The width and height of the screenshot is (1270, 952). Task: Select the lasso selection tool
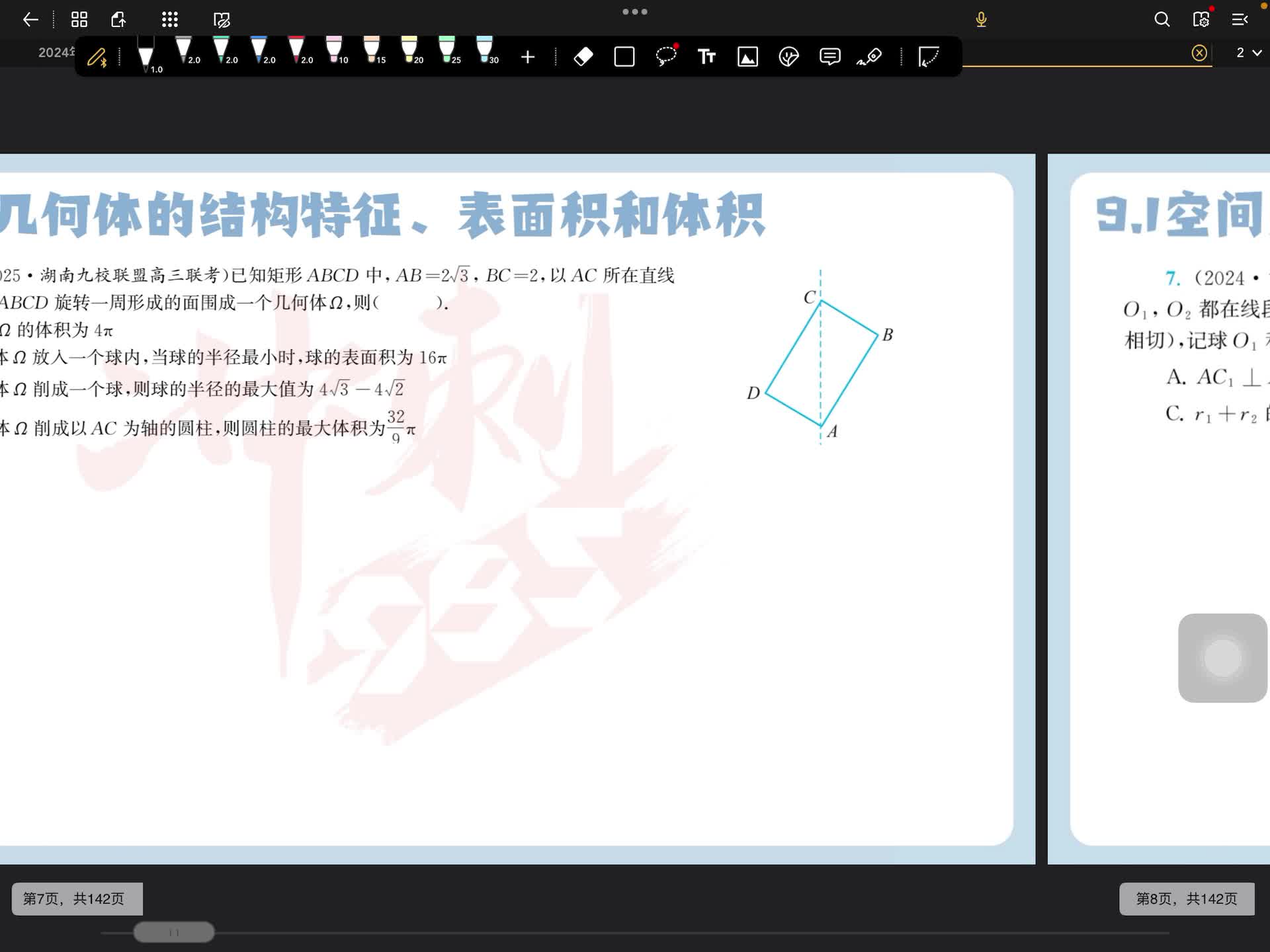(x=665, y=57)
